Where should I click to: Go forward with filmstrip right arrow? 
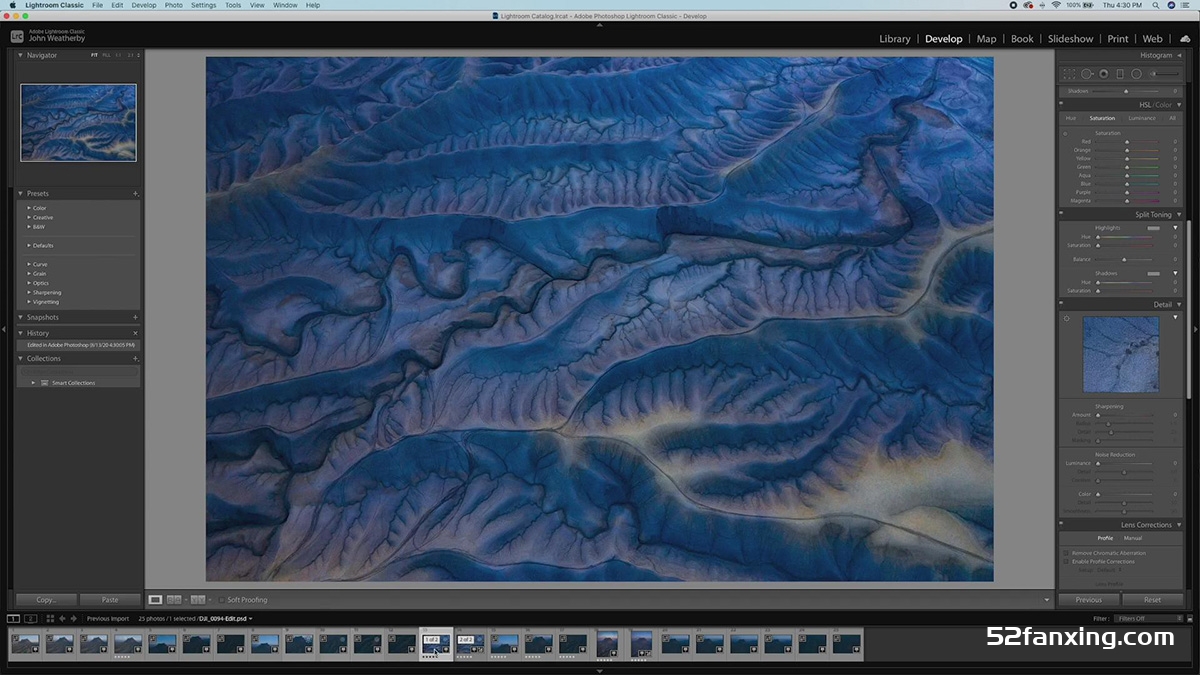(x=73, y=619)
